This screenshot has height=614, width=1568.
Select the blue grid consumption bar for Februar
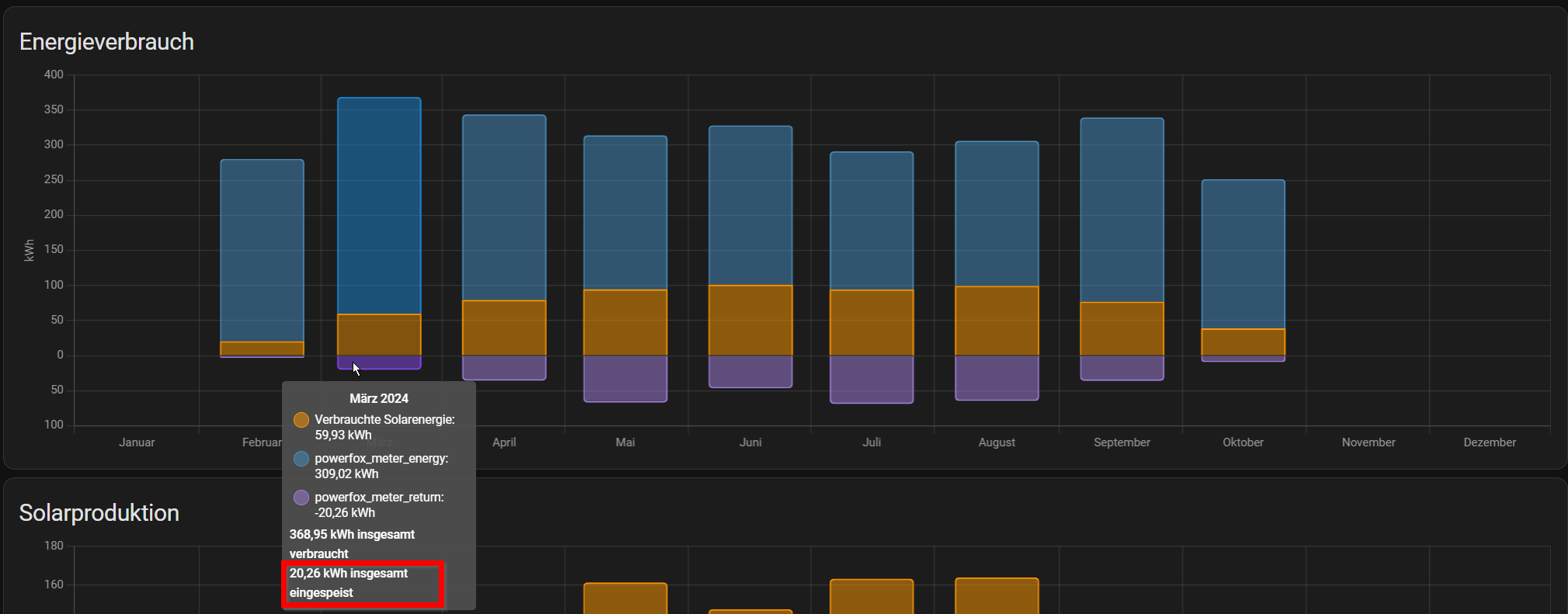pyautogui.click(x=262, y=251)
